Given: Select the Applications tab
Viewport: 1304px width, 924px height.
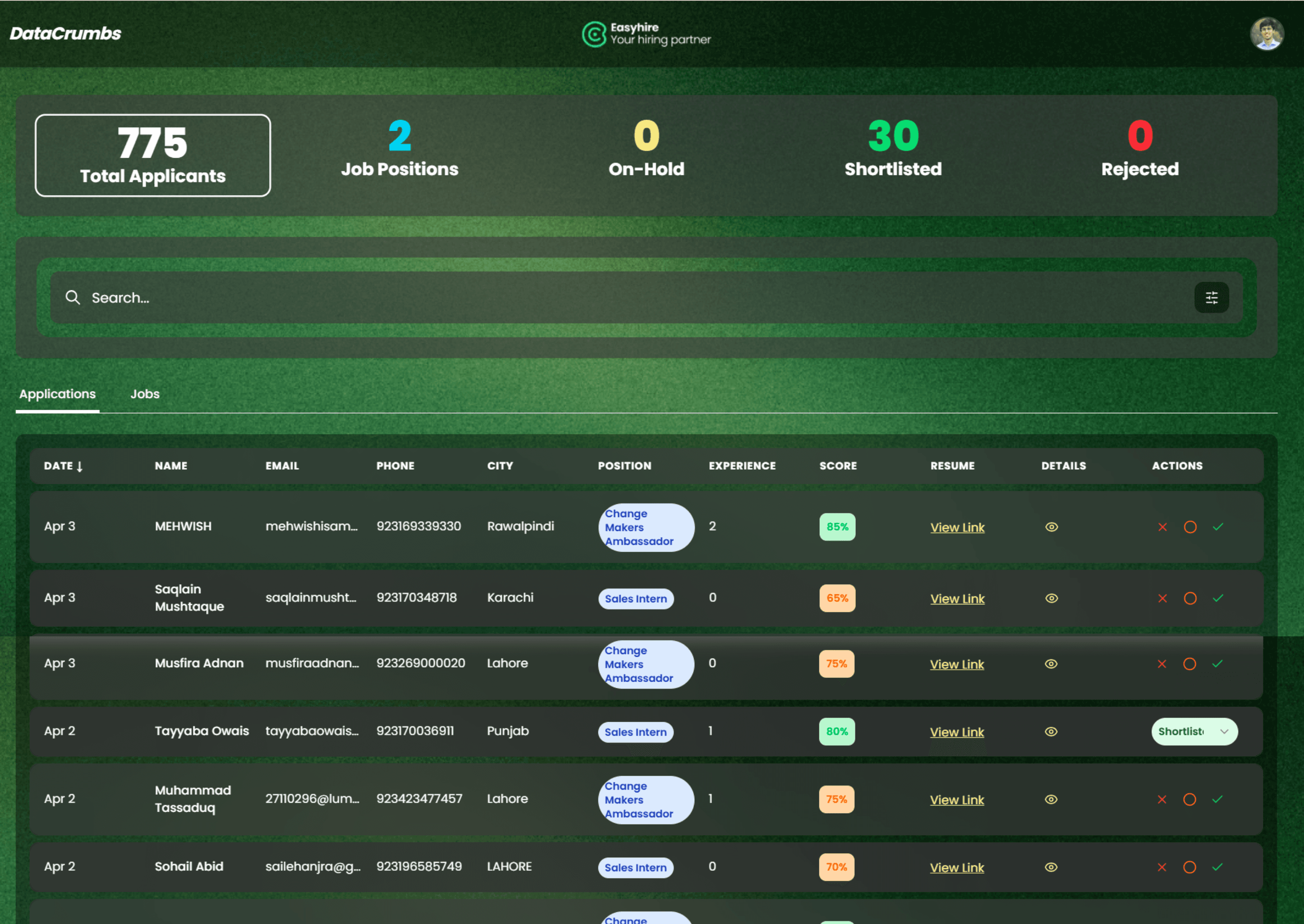Looking at the screenshot, I should click(x=57, y=394).
